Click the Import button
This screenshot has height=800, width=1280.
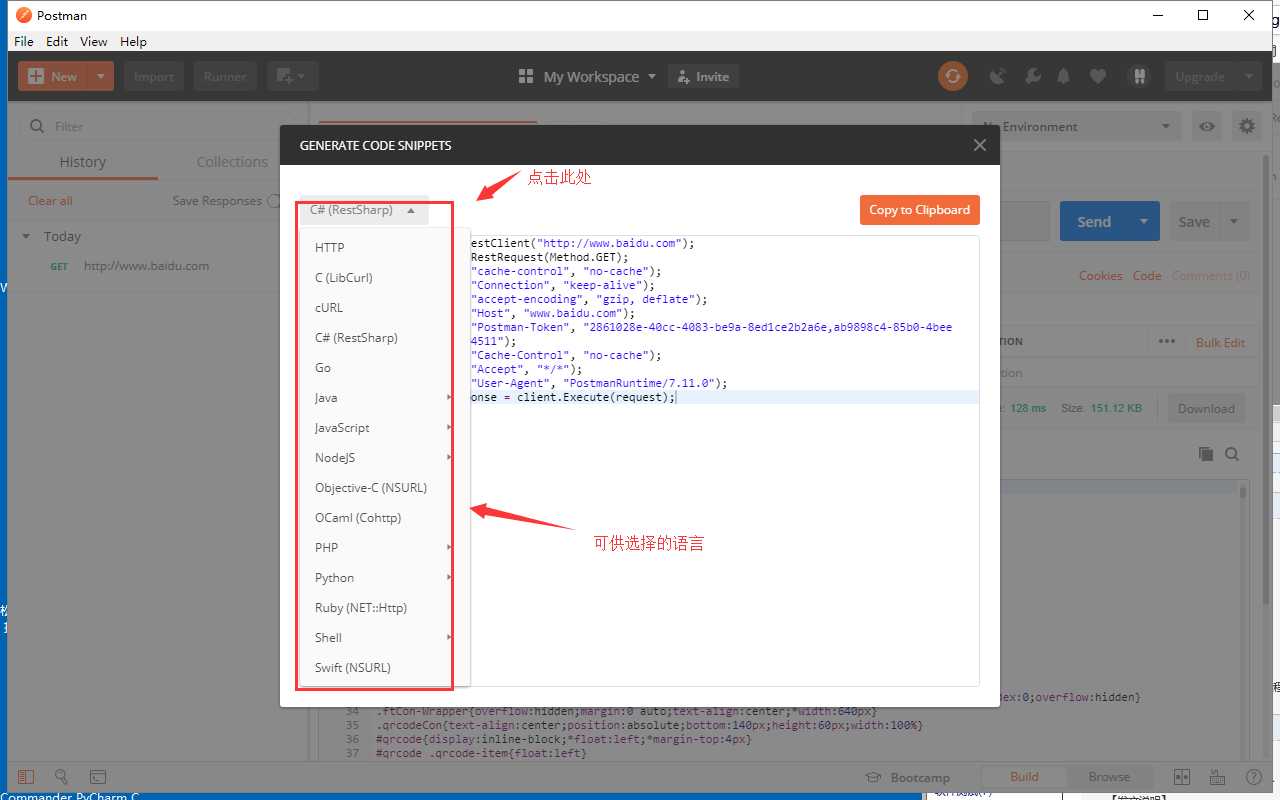coord(154,76)
